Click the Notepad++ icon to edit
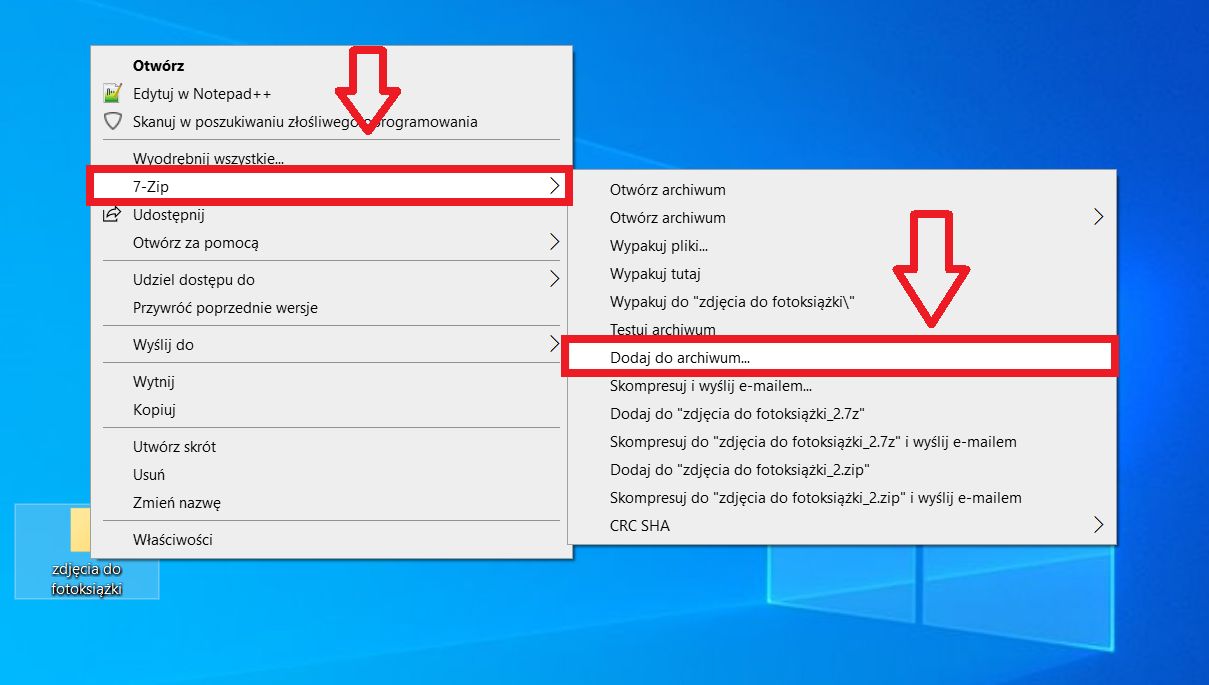 click(112, 93)
